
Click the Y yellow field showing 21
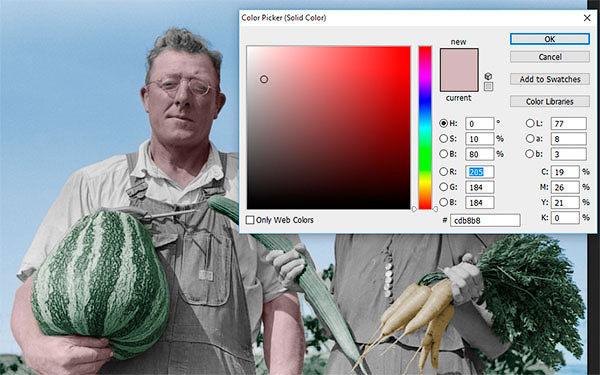click(565, 202)
